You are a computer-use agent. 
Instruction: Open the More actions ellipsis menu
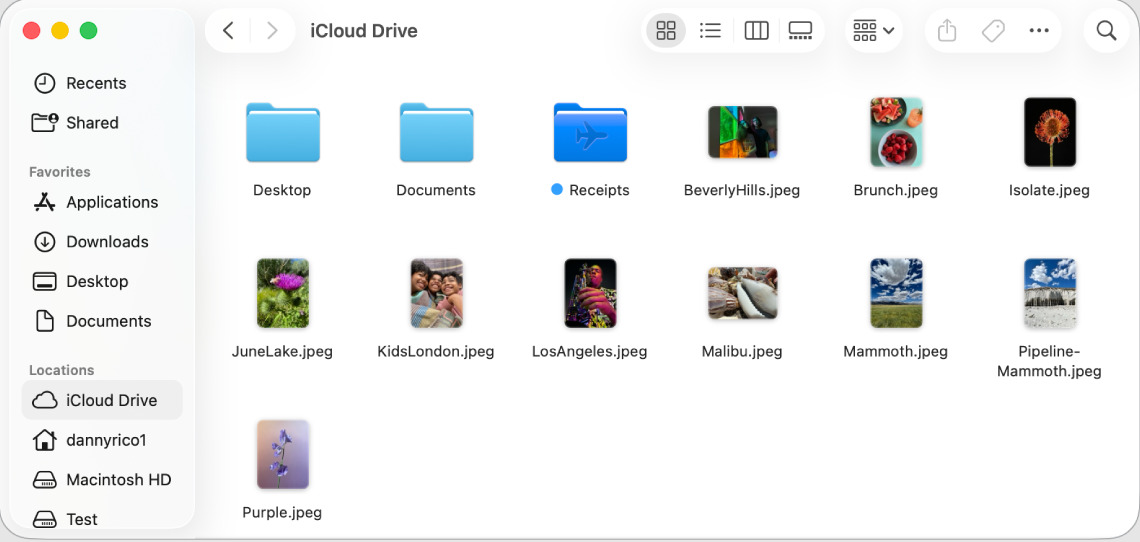point(1038,31)
